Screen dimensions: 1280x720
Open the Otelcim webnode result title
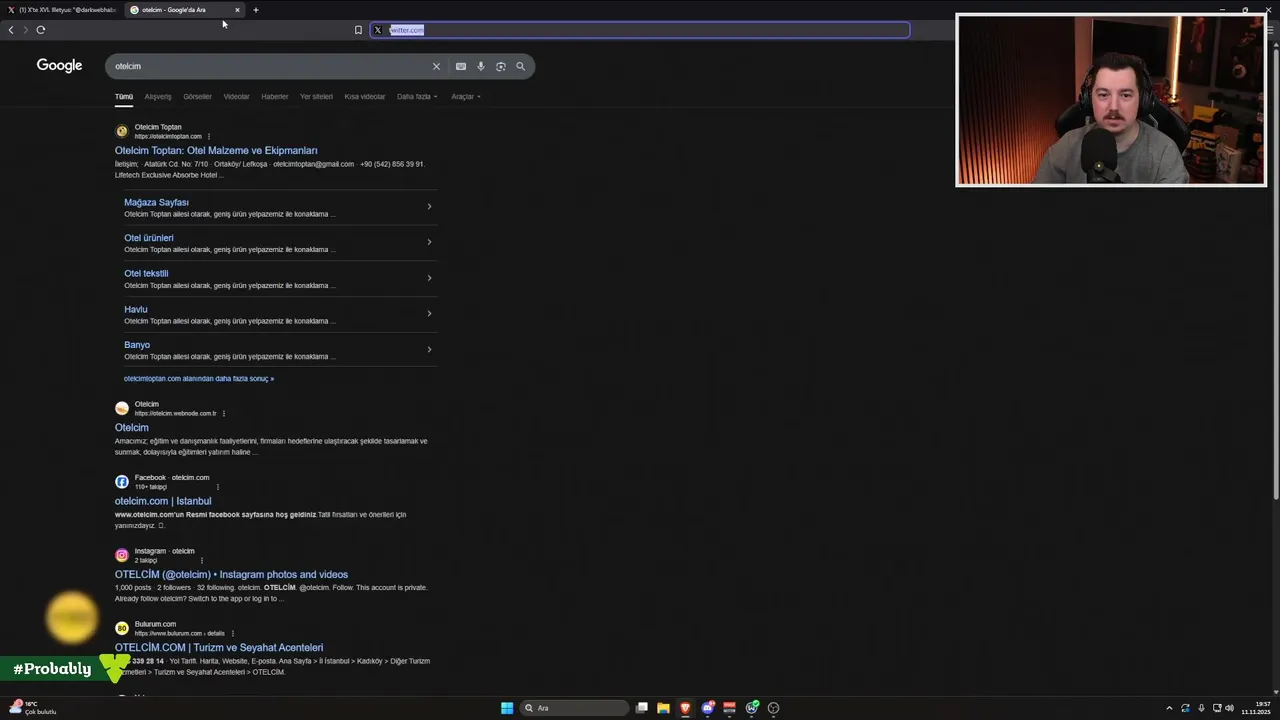(x=132, y=428)
